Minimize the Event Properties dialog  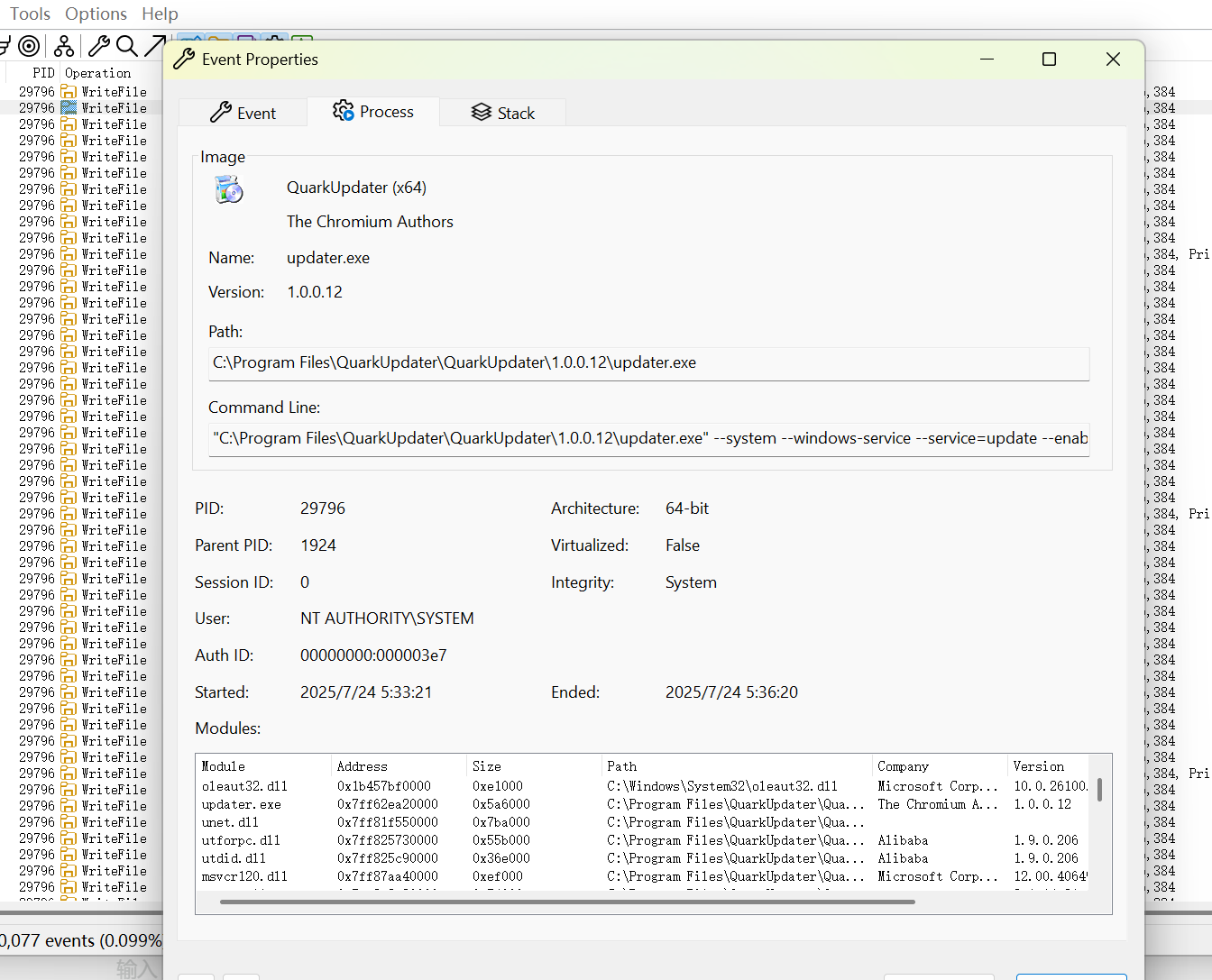[x=987, y=60]
